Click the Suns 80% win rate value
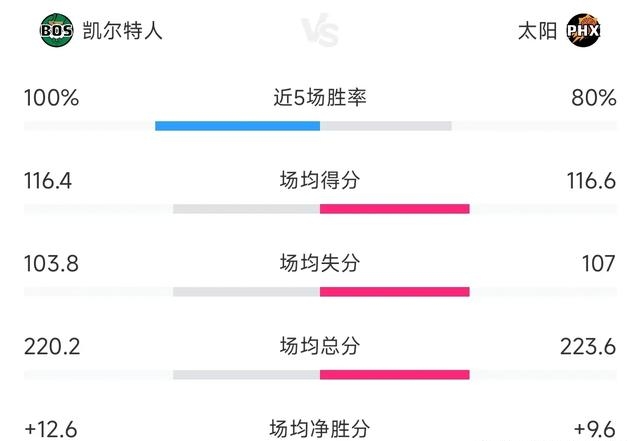Screen dimensions: 640x441 pyautogui.click(x=594, y=98)
